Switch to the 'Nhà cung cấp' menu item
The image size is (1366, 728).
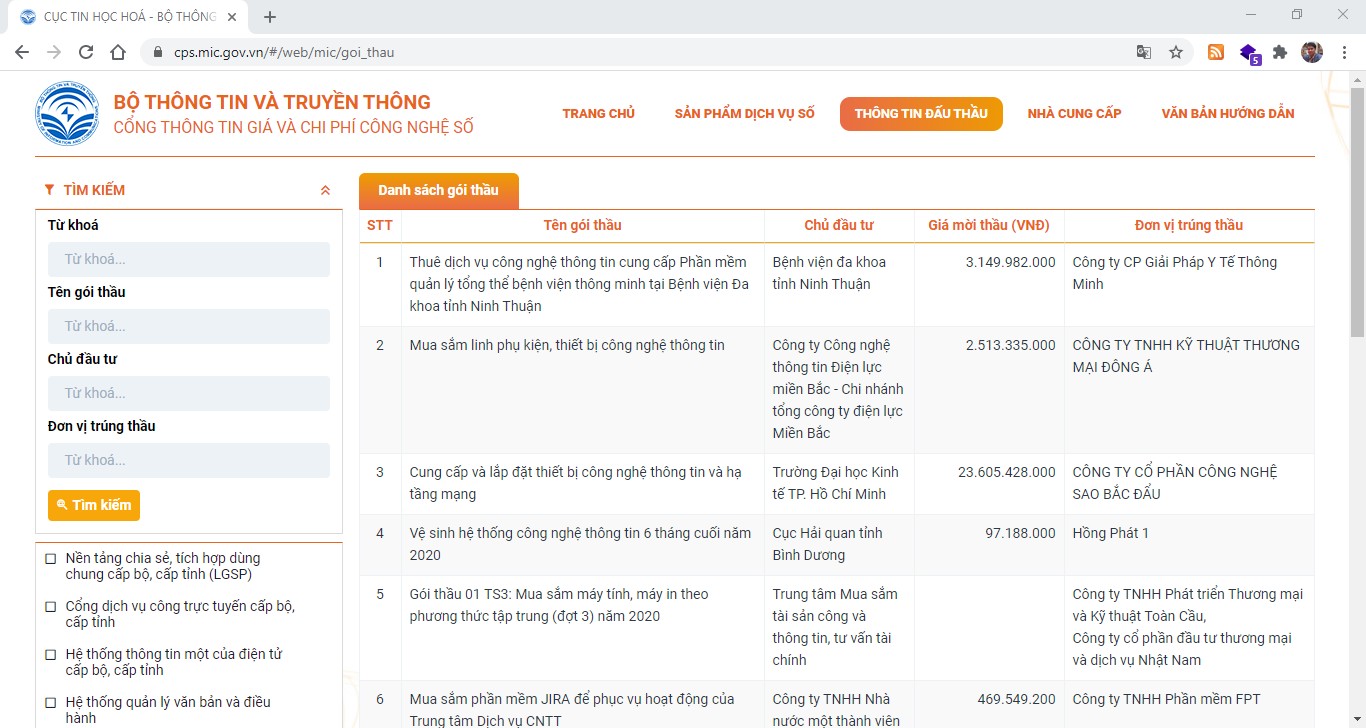[x=1074, y=114]
